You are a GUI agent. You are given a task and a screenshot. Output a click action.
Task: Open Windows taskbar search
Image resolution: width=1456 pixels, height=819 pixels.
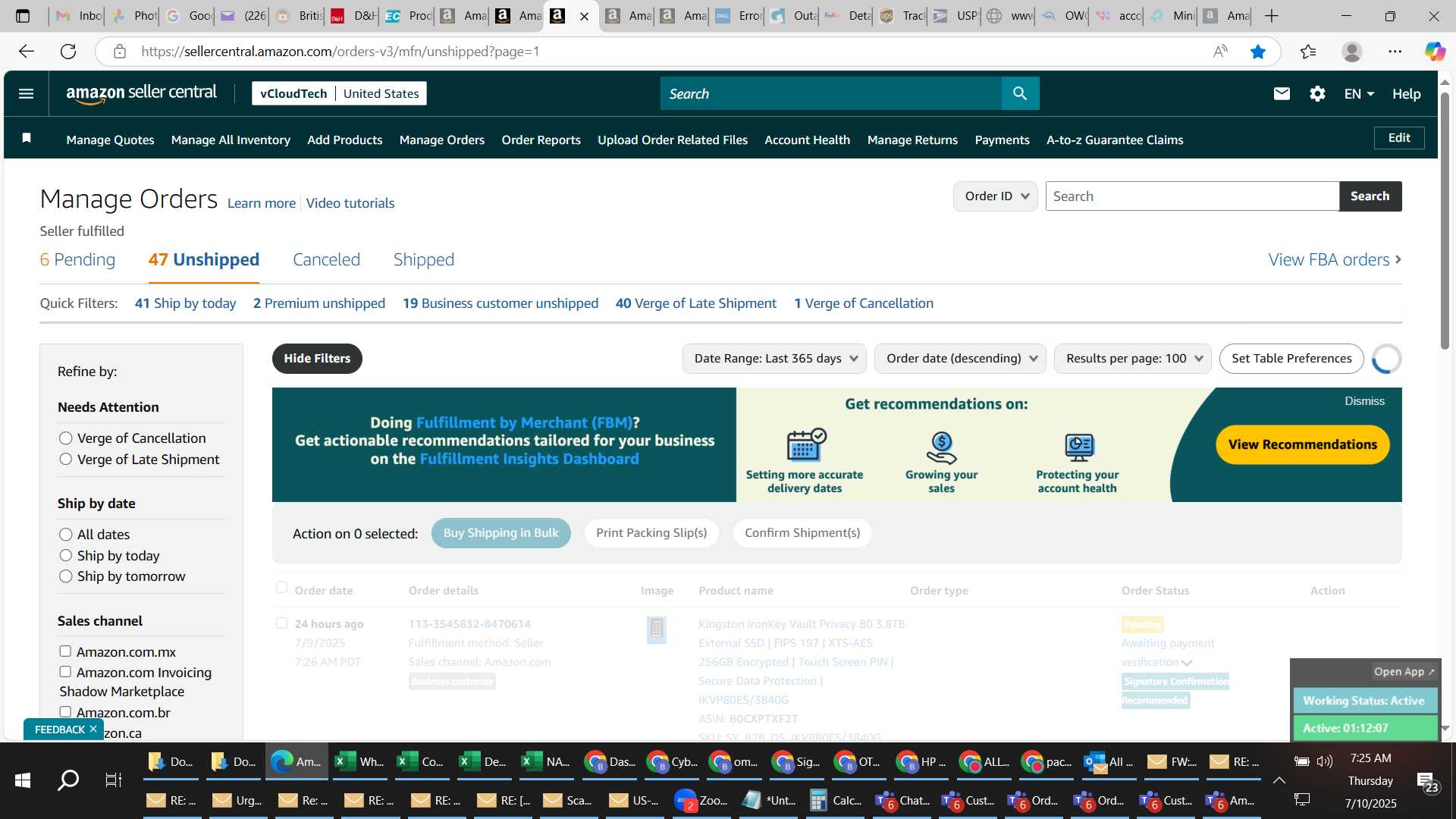(x=69, y=780)
